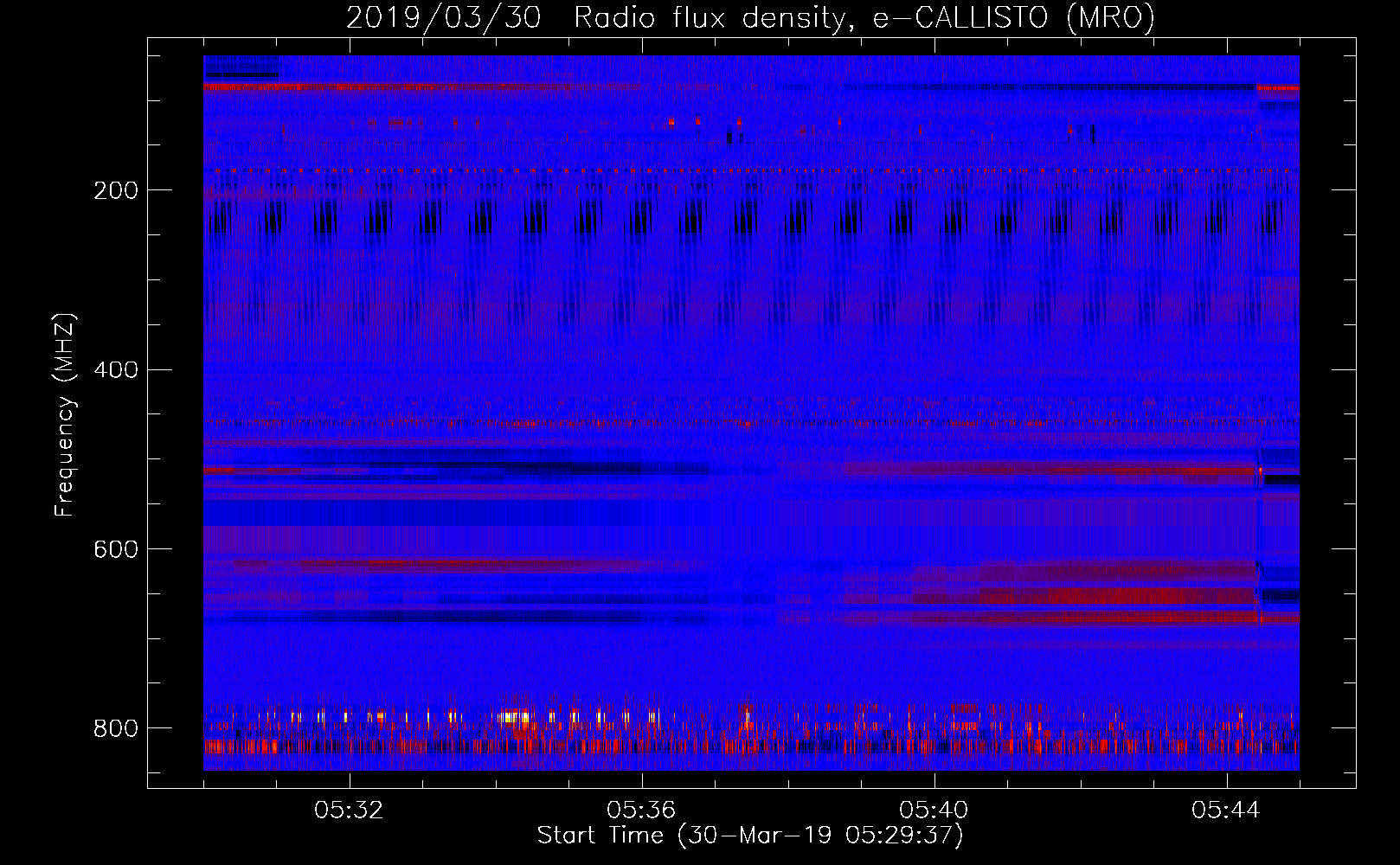Click the plot title 'Radio flux density, e-CALLISTO (MRO)'

pyautogui.click(x=864, y=17)
